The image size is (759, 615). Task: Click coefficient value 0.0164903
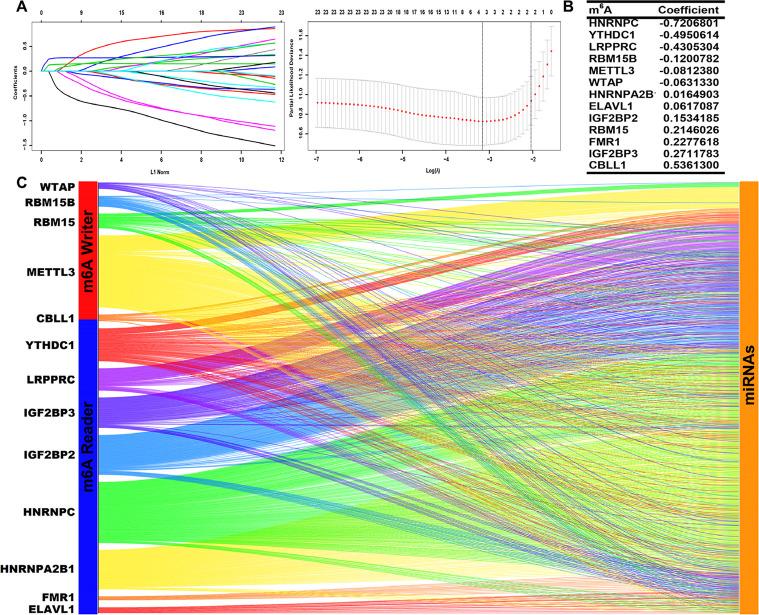[x=691, y=94]
